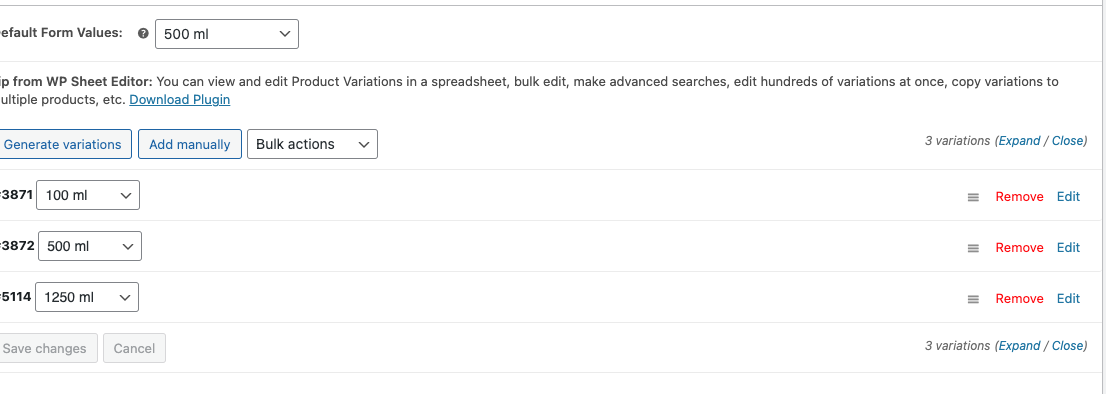Image resolution: width=1106 pixels, height=394 pixels.
Task: Remove the 1250 ml variation
Action: tap(1019, 298)
